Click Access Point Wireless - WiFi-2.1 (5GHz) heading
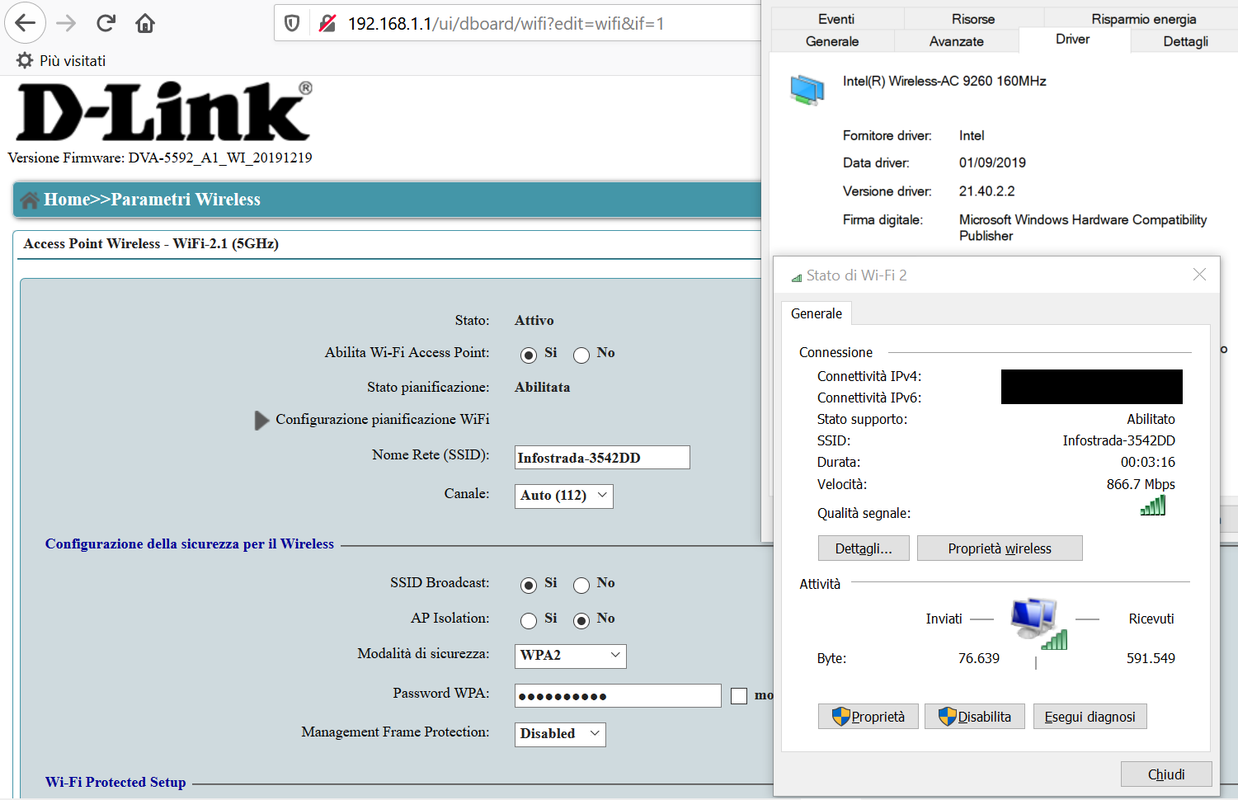The image size is (1238, 800). [x=151, y=244]
